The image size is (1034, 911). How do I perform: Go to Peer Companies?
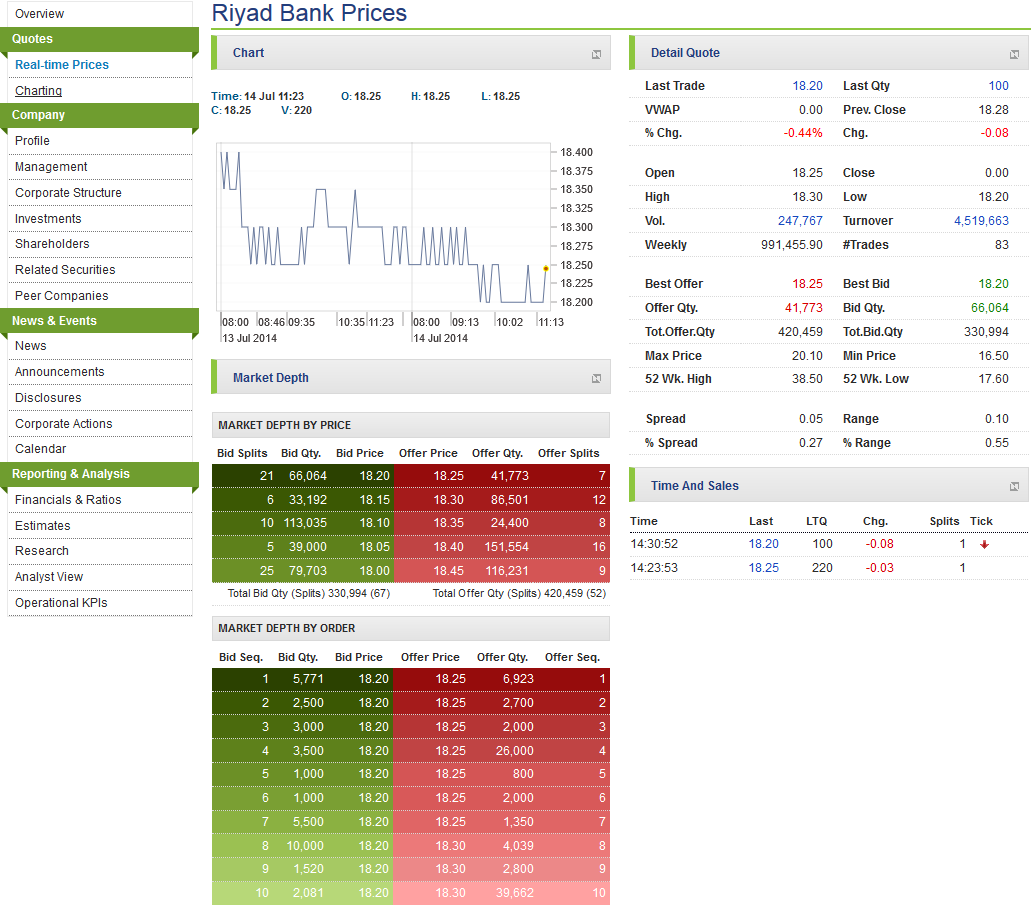coord(62,296)
